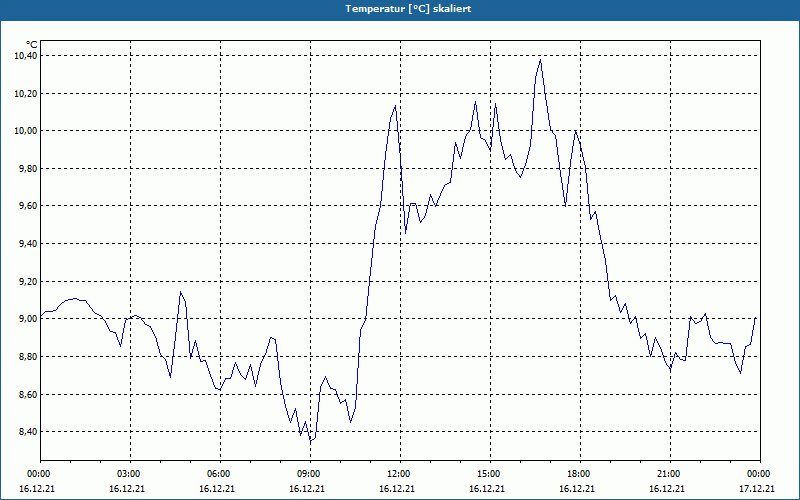Viewport: 800px width, 500px height.
Task: Click the chart title 'Temperatur [°C] skaliert'
Action: click(x=408, y=9)
